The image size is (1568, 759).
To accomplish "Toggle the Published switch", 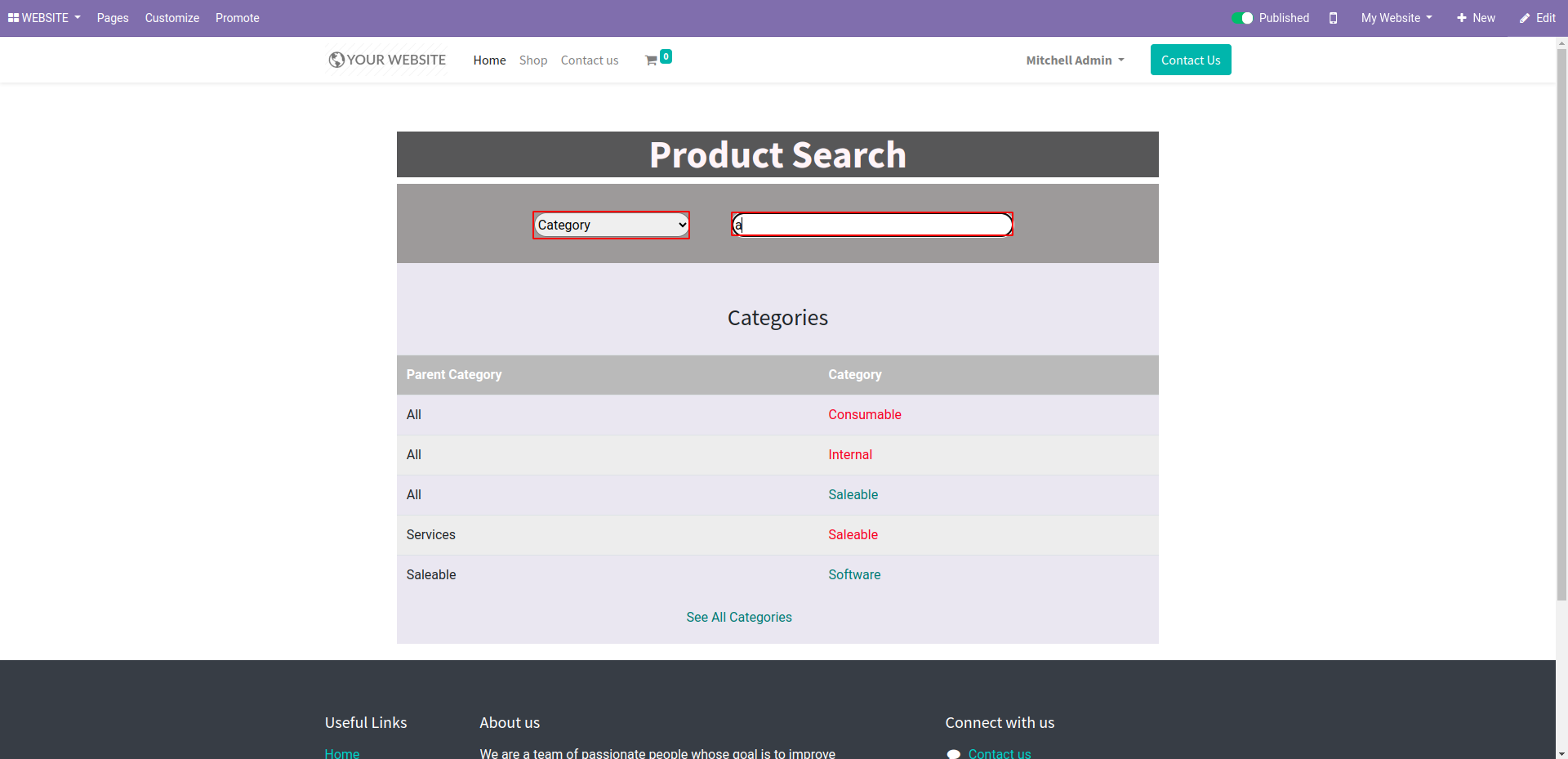I will (x=1242, y=18).
